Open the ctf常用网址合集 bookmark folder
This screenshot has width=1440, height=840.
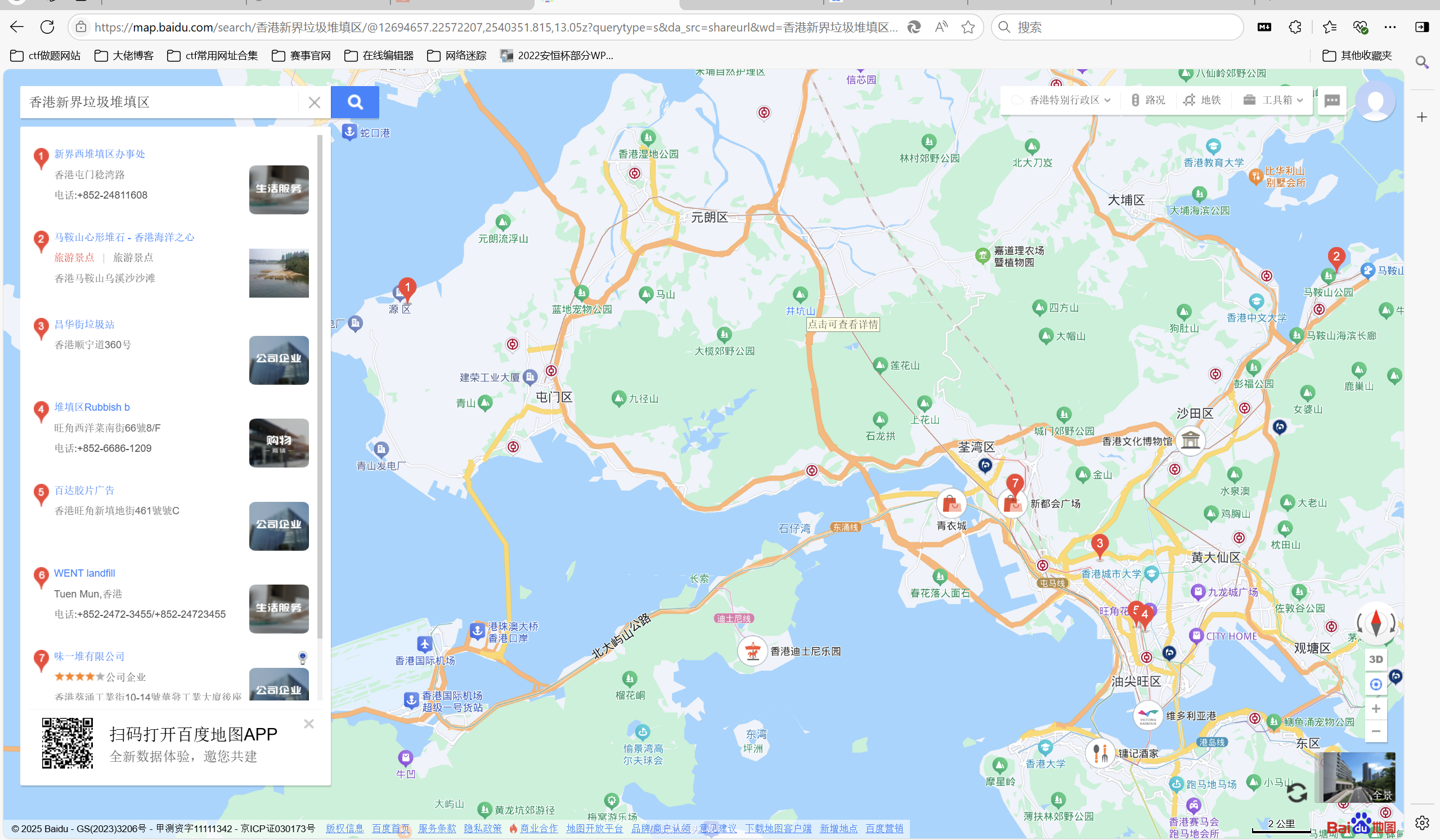pyautogui.click(x=213, y=56)
